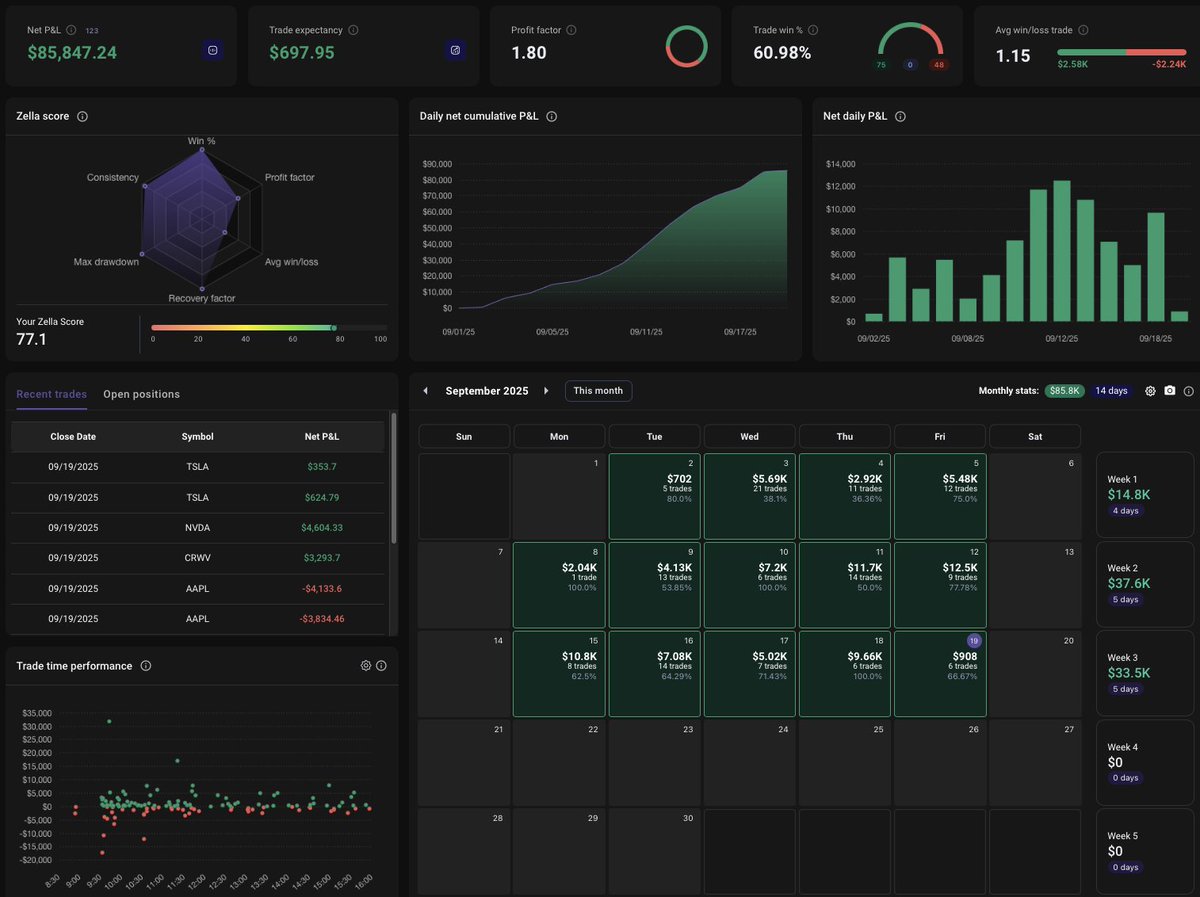Click the TSLA trade row $624.79
The height and width of the screenshot is (897, 1200).
[x=197, y=497]
